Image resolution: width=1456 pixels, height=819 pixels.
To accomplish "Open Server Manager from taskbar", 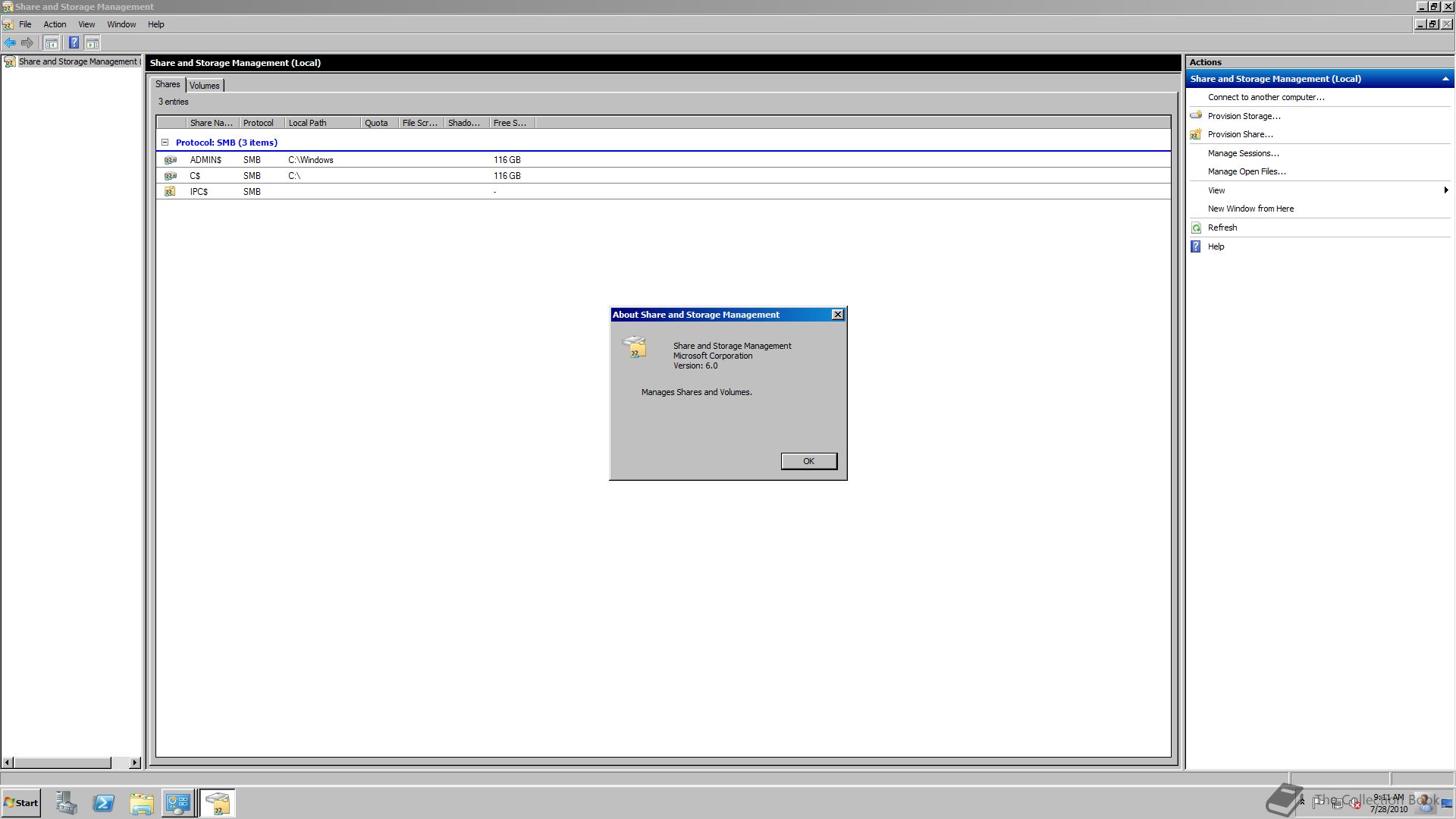I will 66,803.
